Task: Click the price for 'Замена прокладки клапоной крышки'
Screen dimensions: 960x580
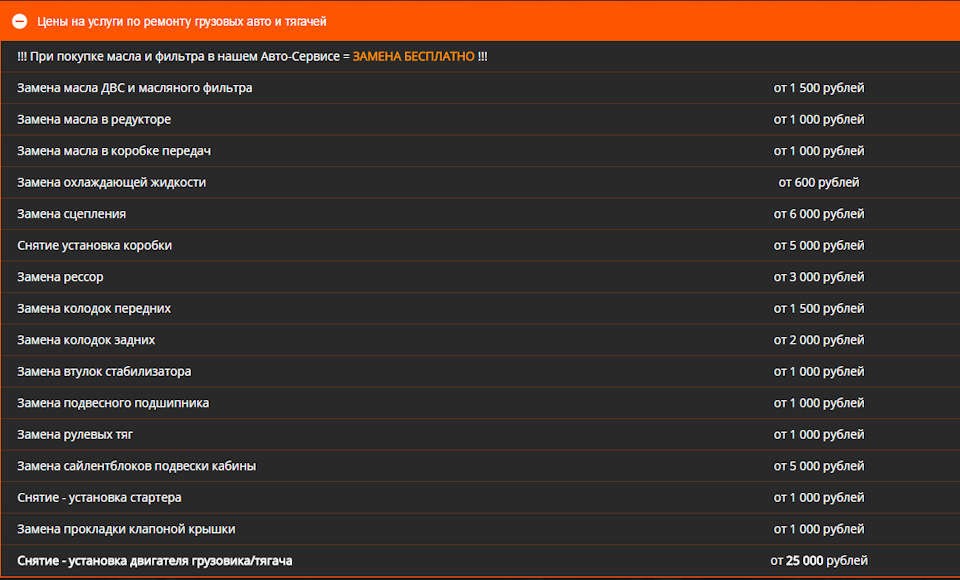Action: click(819, 529)
